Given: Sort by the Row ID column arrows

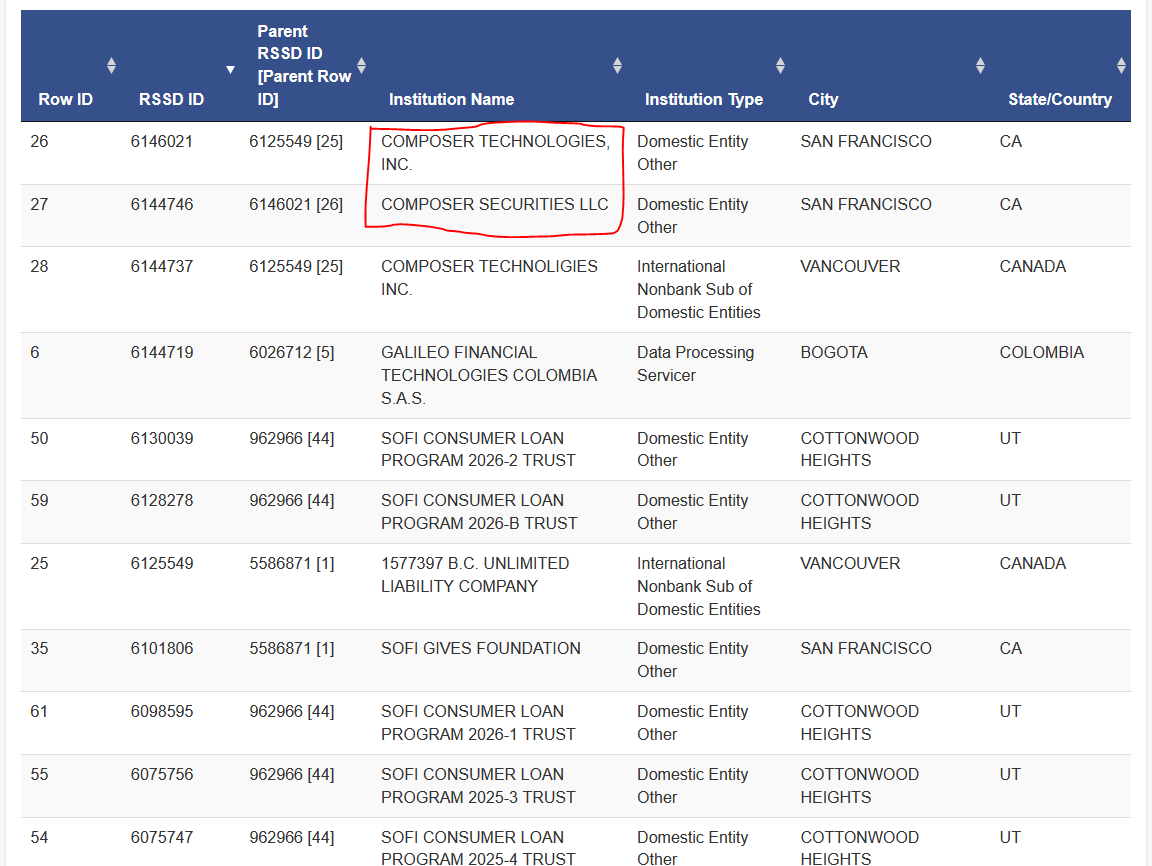Looking at the screenshot, I should coord(111,65).
